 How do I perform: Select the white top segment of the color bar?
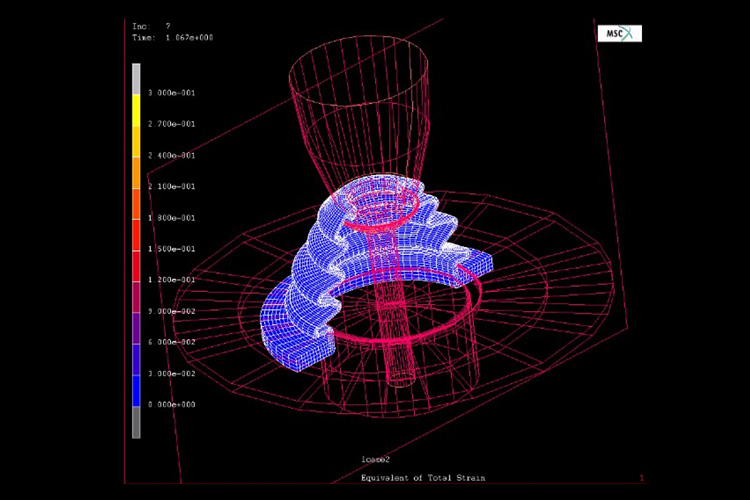tap(137, 78)
